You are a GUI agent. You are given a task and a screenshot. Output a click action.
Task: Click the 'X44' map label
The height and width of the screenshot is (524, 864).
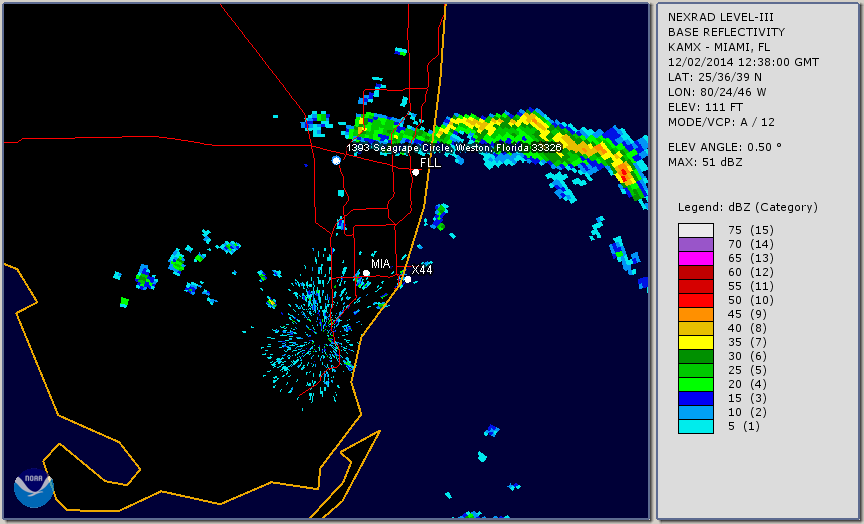click(422, 269)
